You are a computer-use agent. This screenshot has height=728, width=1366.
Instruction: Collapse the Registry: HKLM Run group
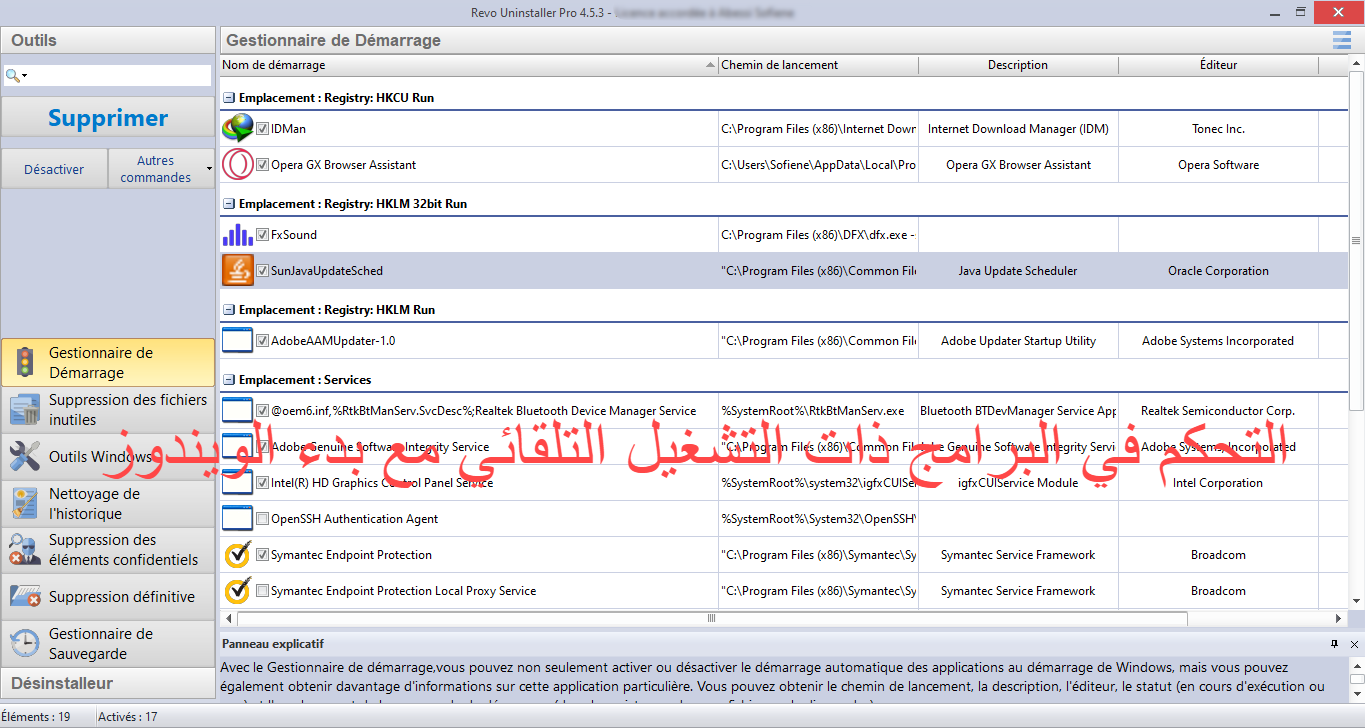pyautogui.click(x=229, y=310)
